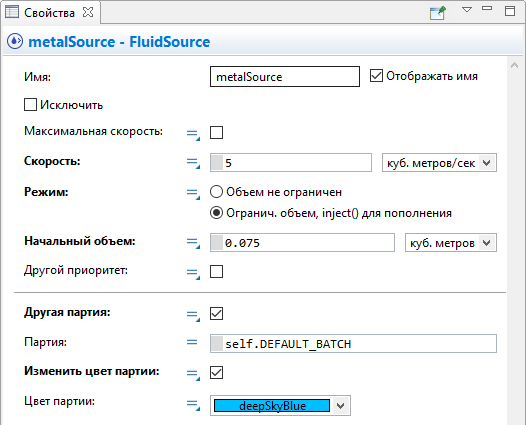Click the deepSkyBlue color swatch
526x425 pixels.
click(272, 406)
